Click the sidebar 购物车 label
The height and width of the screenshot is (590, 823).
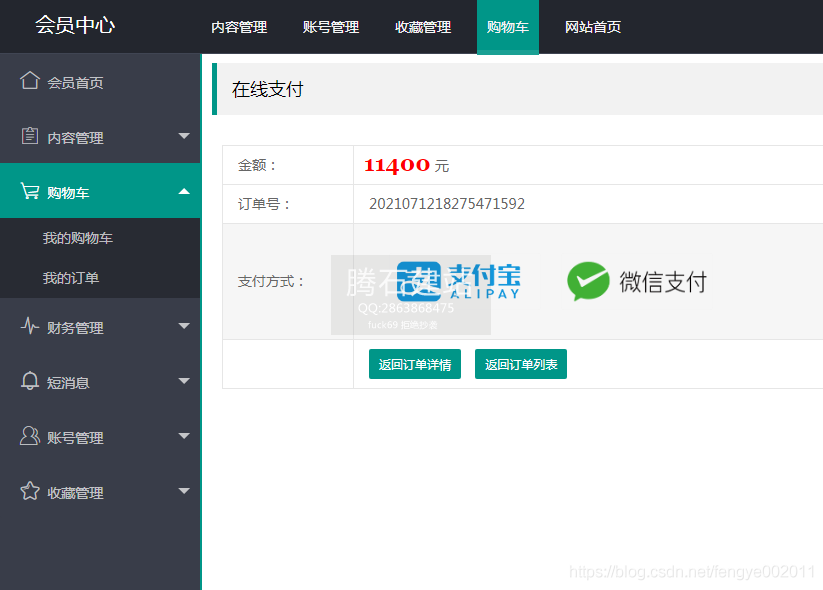tap(68, 193)
